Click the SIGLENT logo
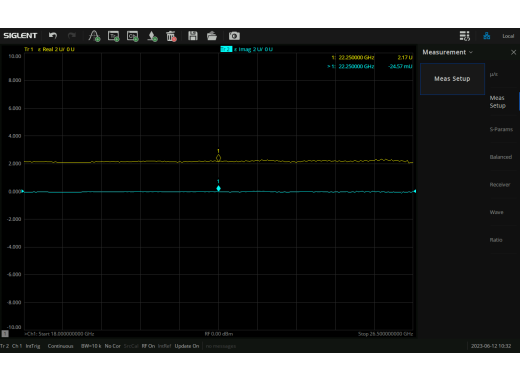Viewport: 520px width, 380px height. click(20, 36)
